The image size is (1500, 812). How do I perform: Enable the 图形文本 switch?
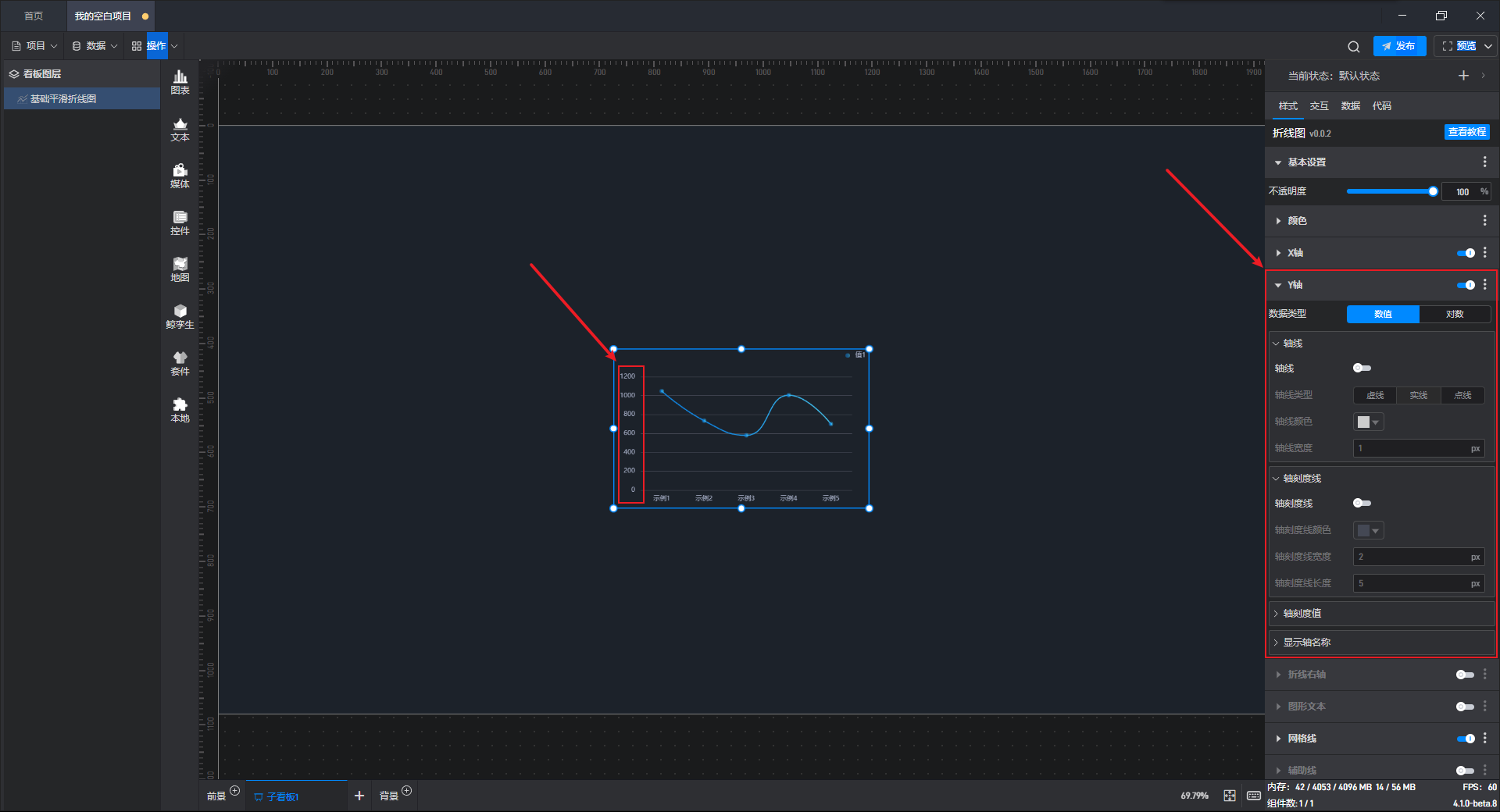click(x=1465, y=707)
